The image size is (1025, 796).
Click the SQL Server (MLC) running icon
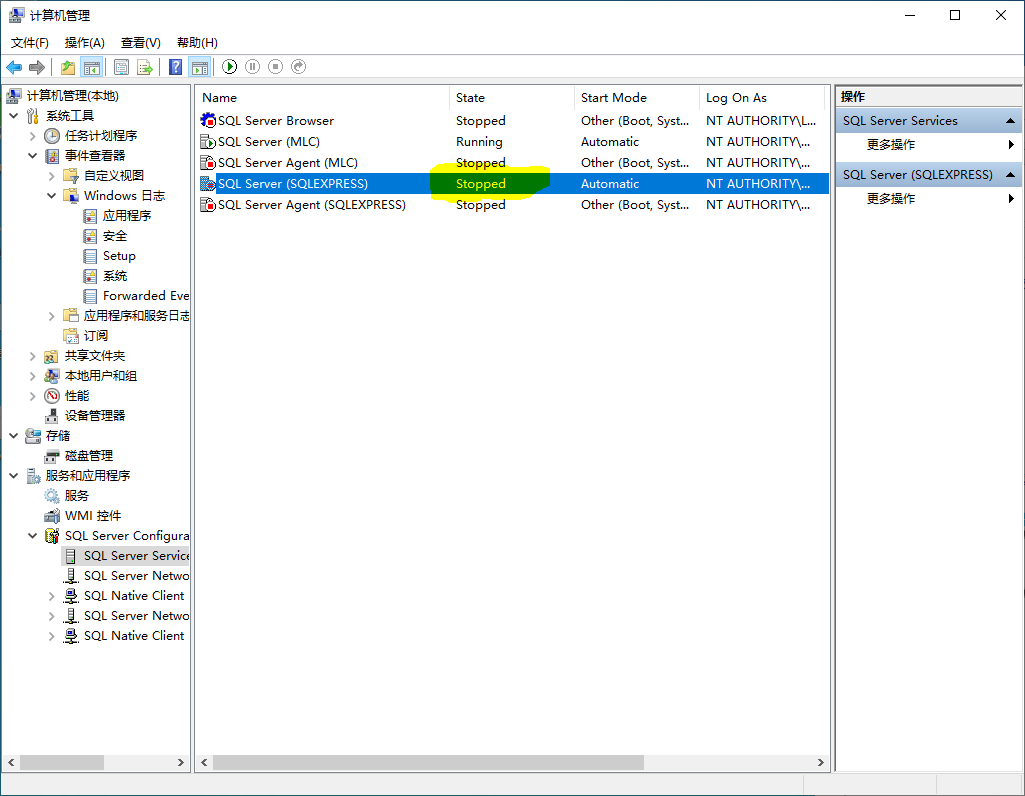tap(208, 141)
